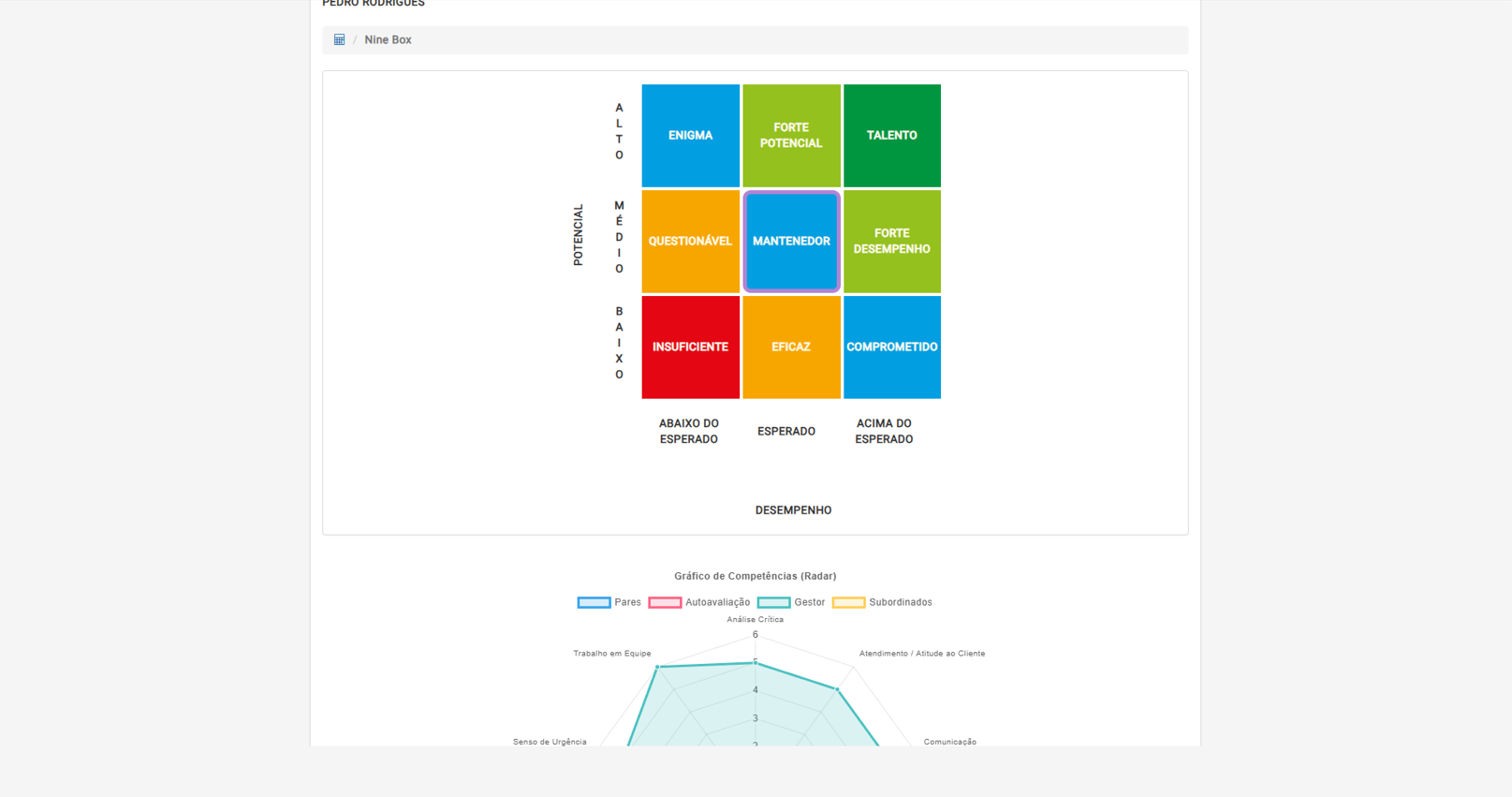Select the QUESTIONÁVEL box
Screen dimensions: 1512x797
pyautogui.click(x=690, y=242)
